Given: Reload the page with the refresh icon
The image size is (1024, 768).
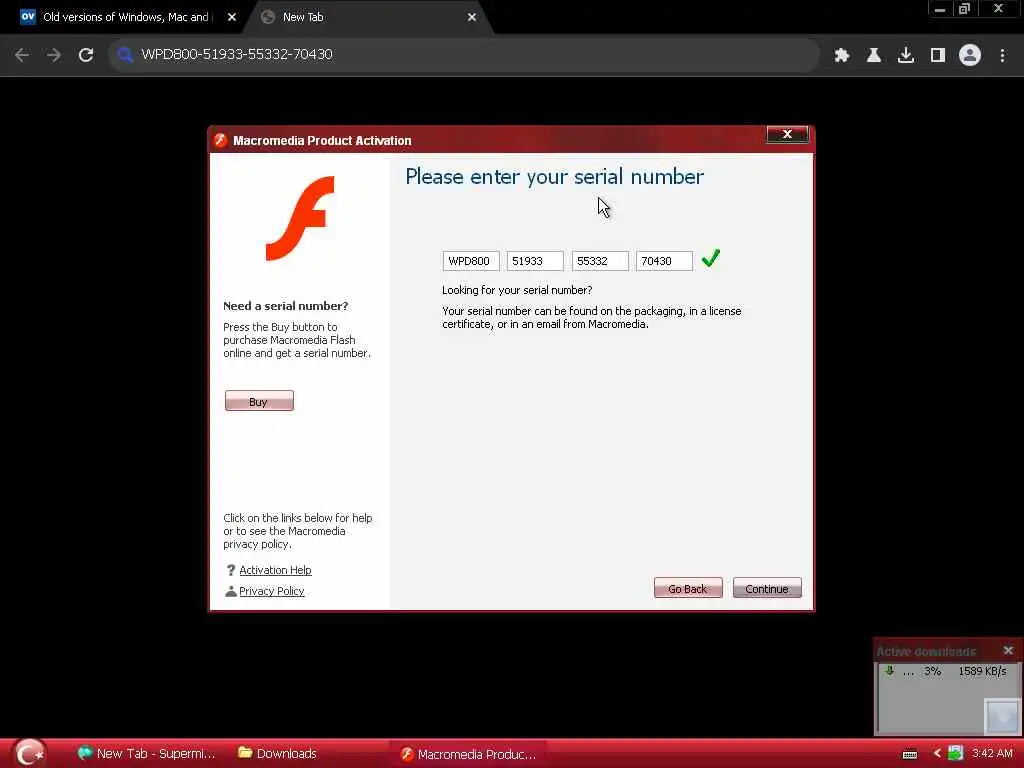Looking at the screenshot, I should [86, 55].
